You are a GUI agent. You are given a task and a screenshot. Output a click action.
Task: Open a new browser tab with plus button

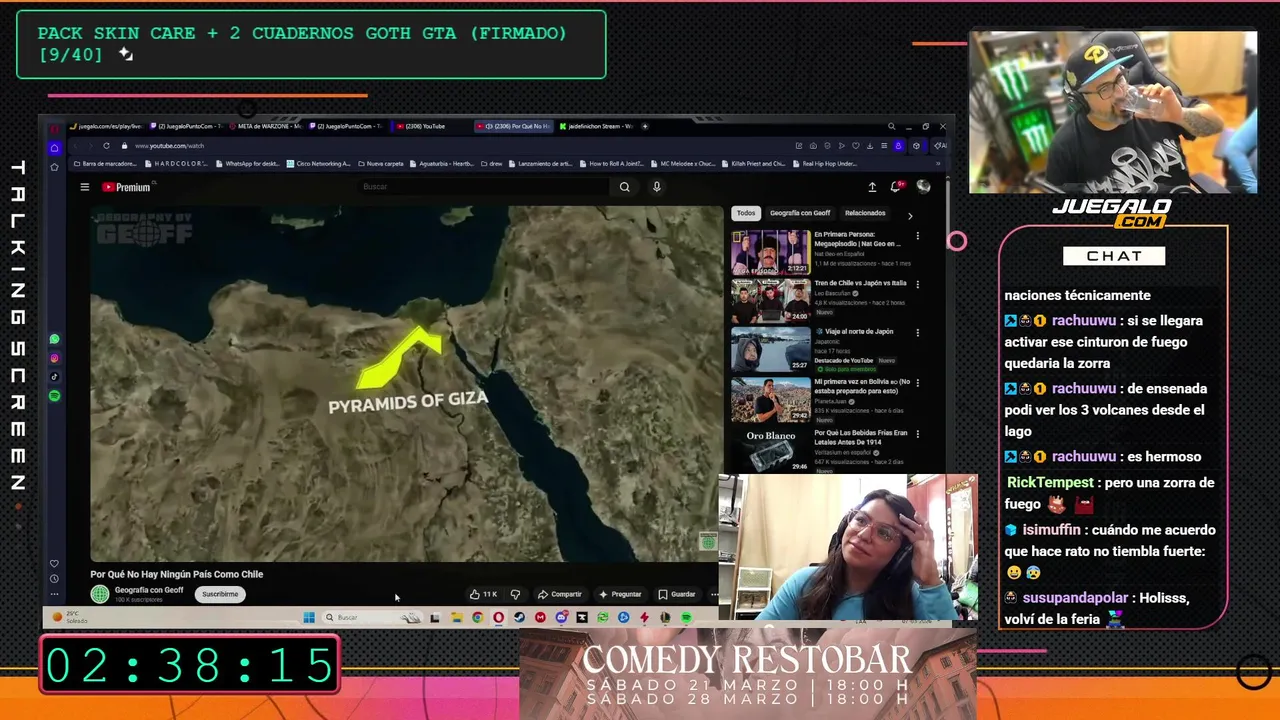(x=645, y=127)
